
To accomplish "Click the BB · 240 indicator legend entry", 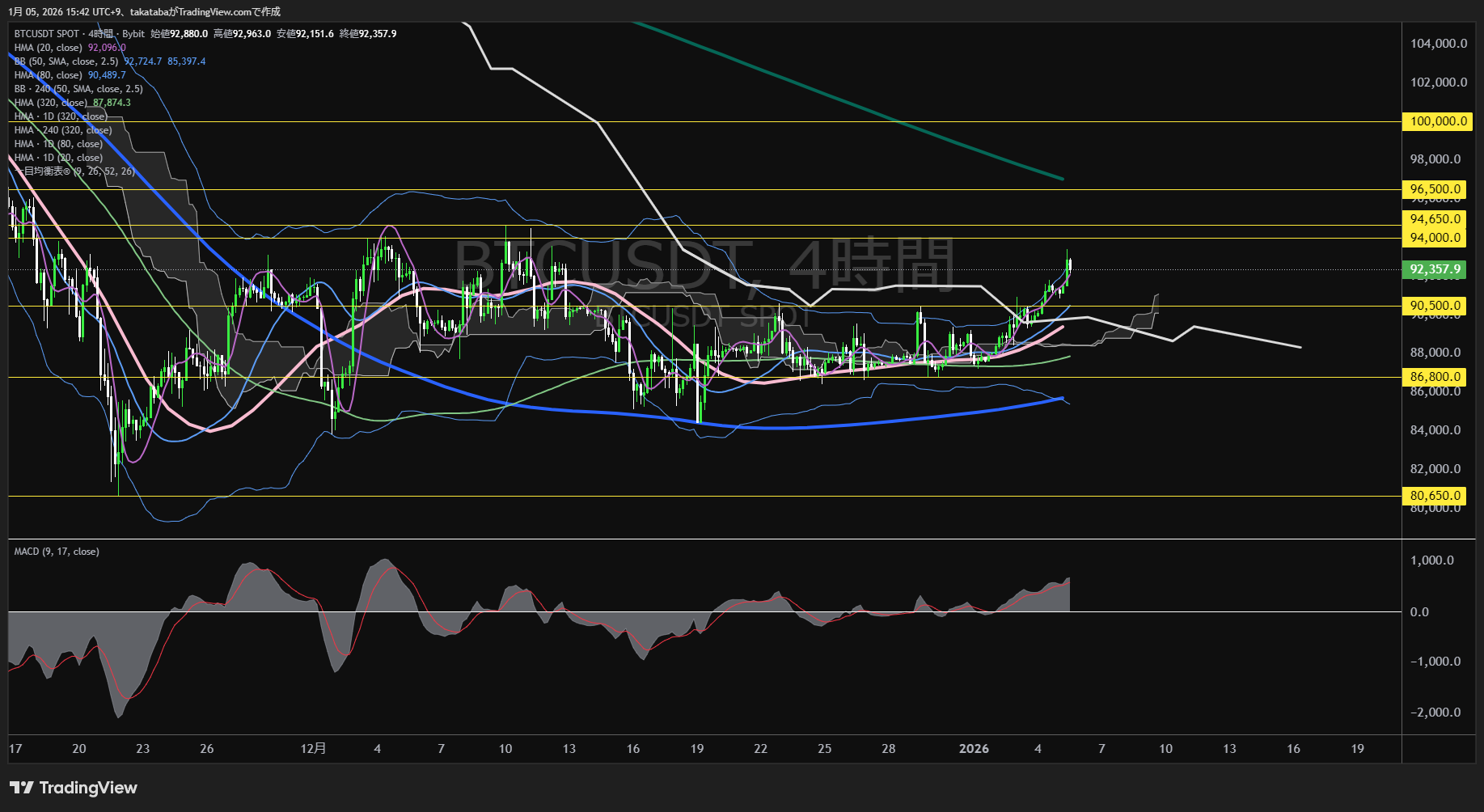I will pos(78,89).
